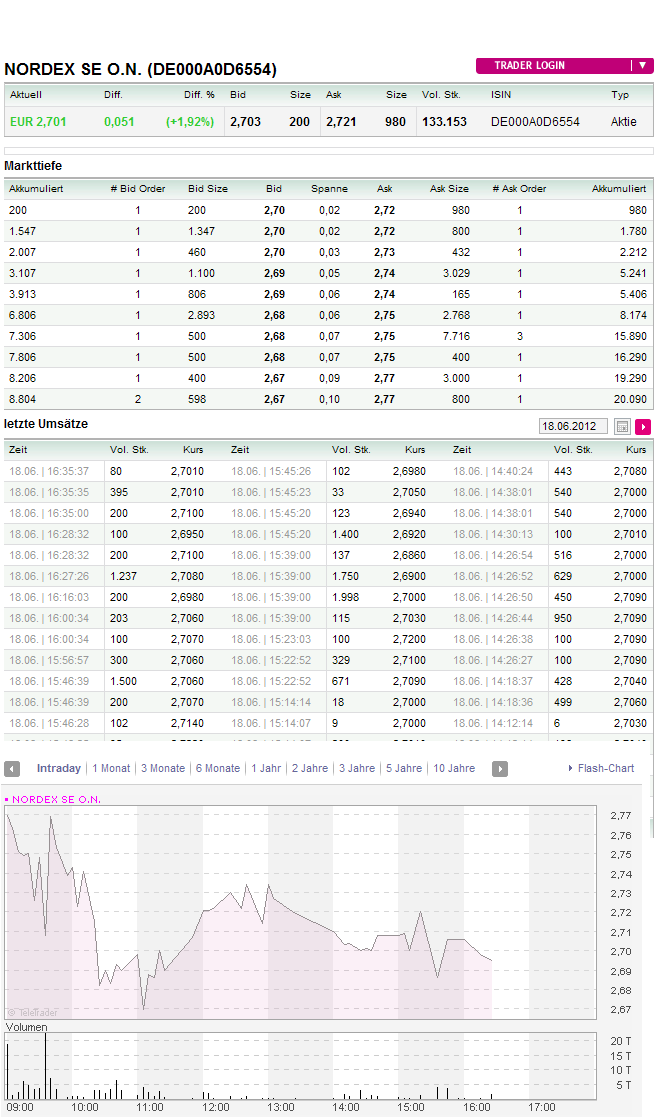This screenshot has height=1117, width=656.
Task: Show the 1 Jahr chart
Action: click(x=266, y=768)
